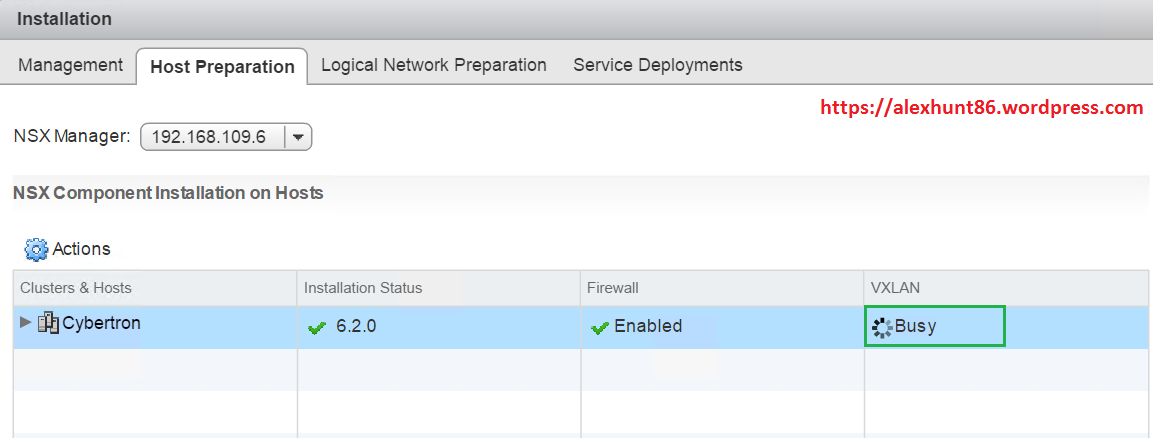Click the alexhunt86.wordpress.com link
The image size is (1153, 438).
tap(981, 107)
